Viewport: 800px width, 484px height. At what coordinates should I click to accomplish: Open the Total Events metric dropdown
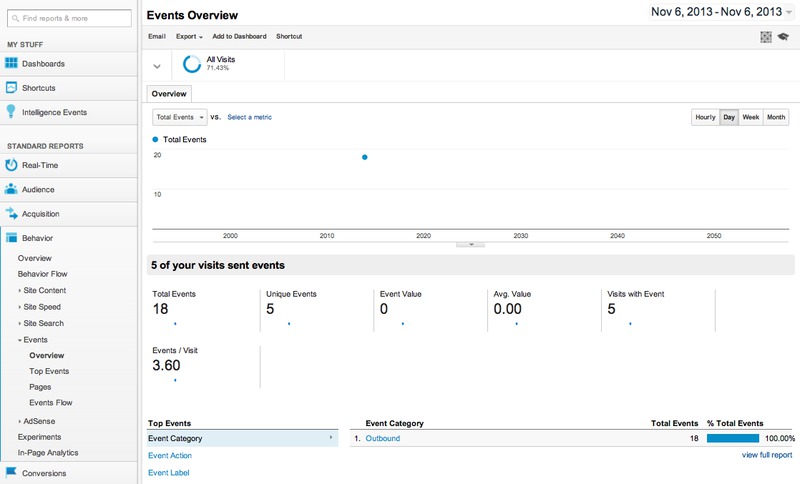click(180, 117)
